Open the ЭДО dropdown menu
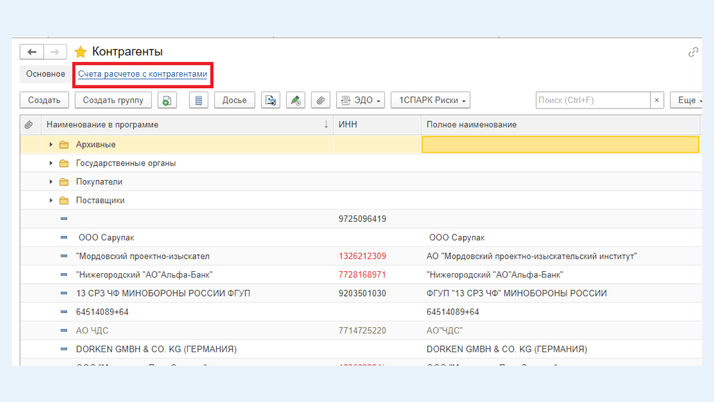This screenshot has height=402, width=714. tap(360, 100)
